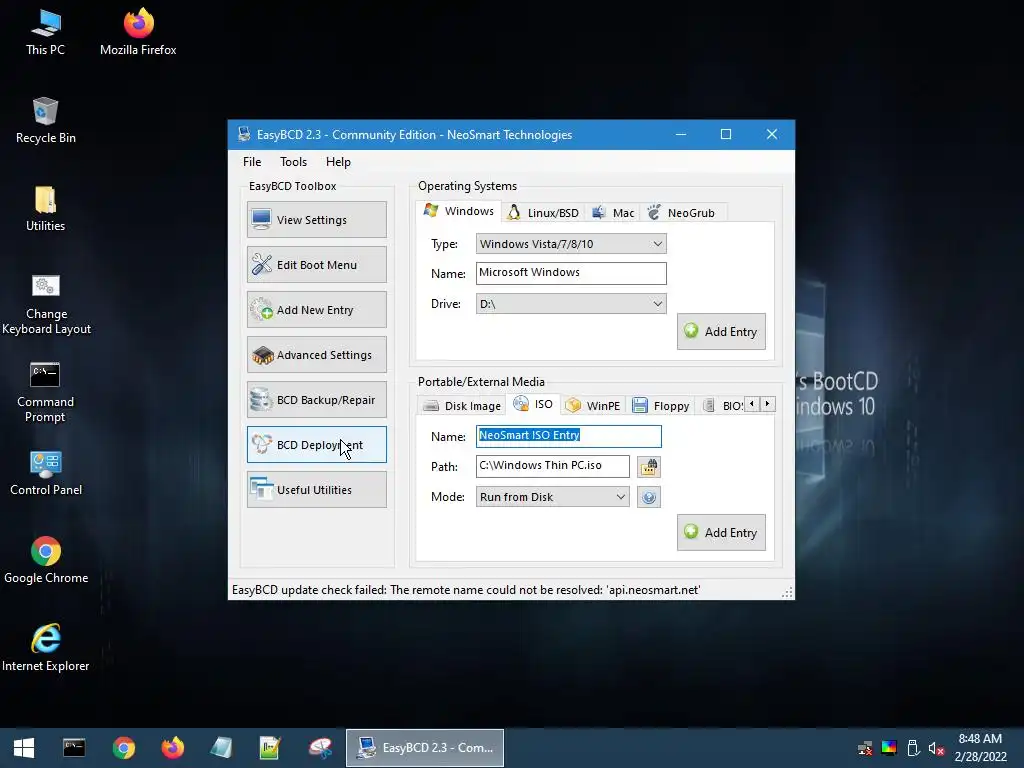
Task: Click the network tray icon
Action: (x=865, y=748)
